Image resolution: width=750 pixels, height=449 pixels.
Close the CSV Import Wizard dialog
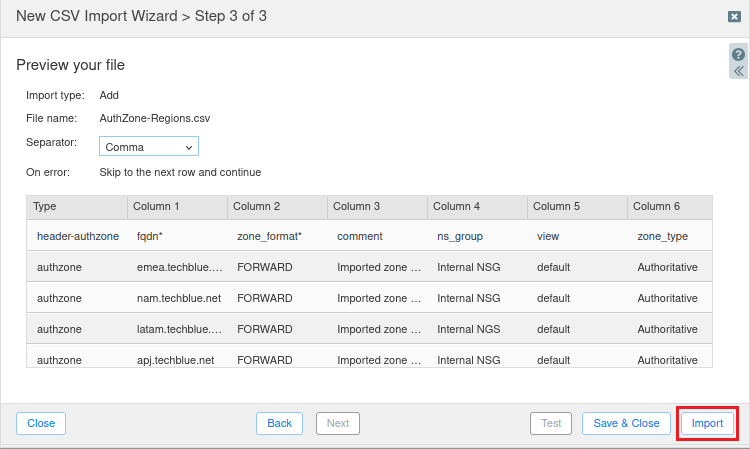734,17
